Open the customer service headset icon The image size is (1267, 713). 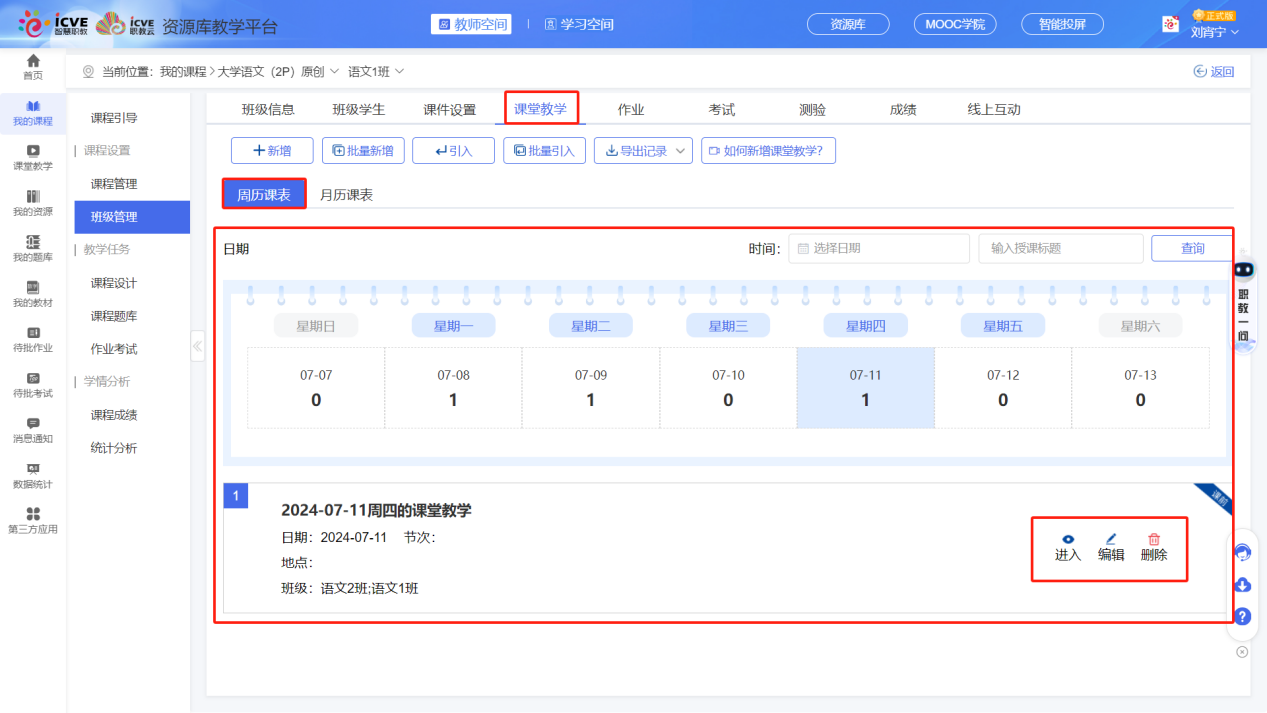click(x=1242, y=551)
